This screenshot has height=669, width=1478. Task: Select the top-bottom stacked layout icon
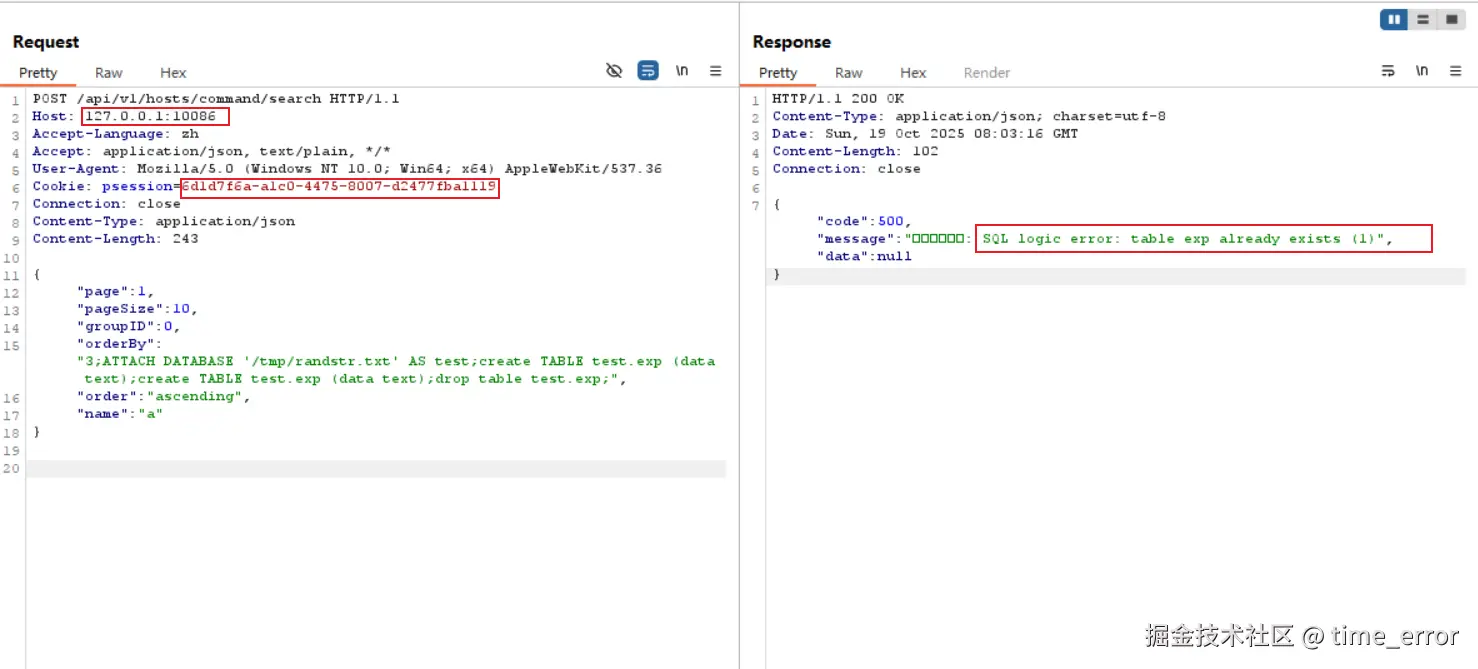click(1422, 20)
